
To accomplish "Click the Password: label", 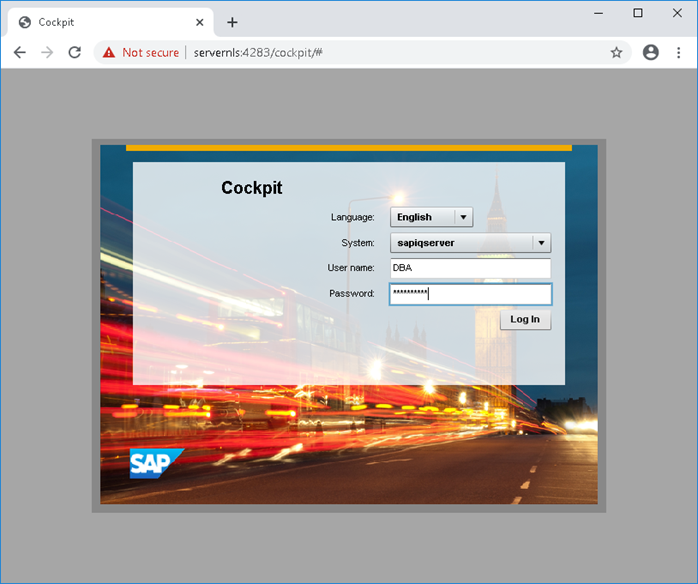I will (x=352, y=294).
